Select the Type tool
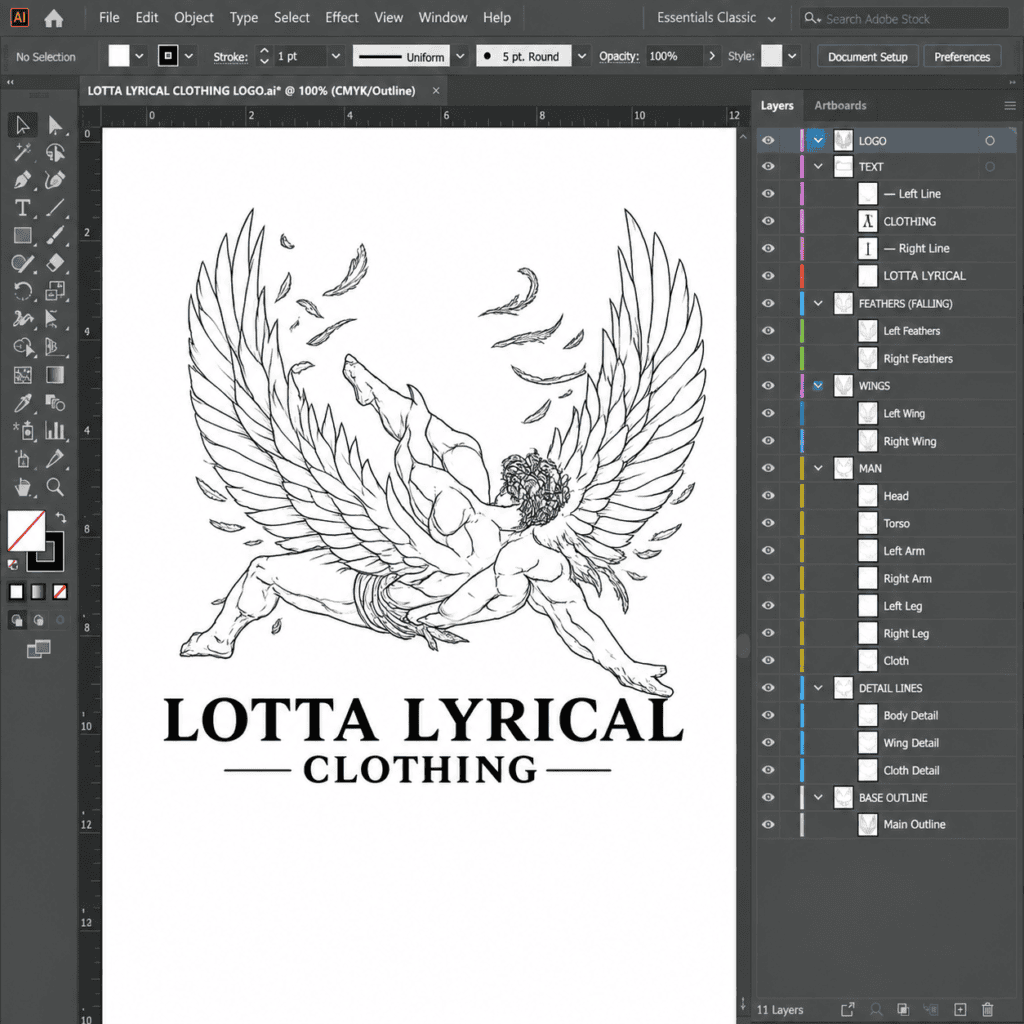 click(x=22, y=208)
